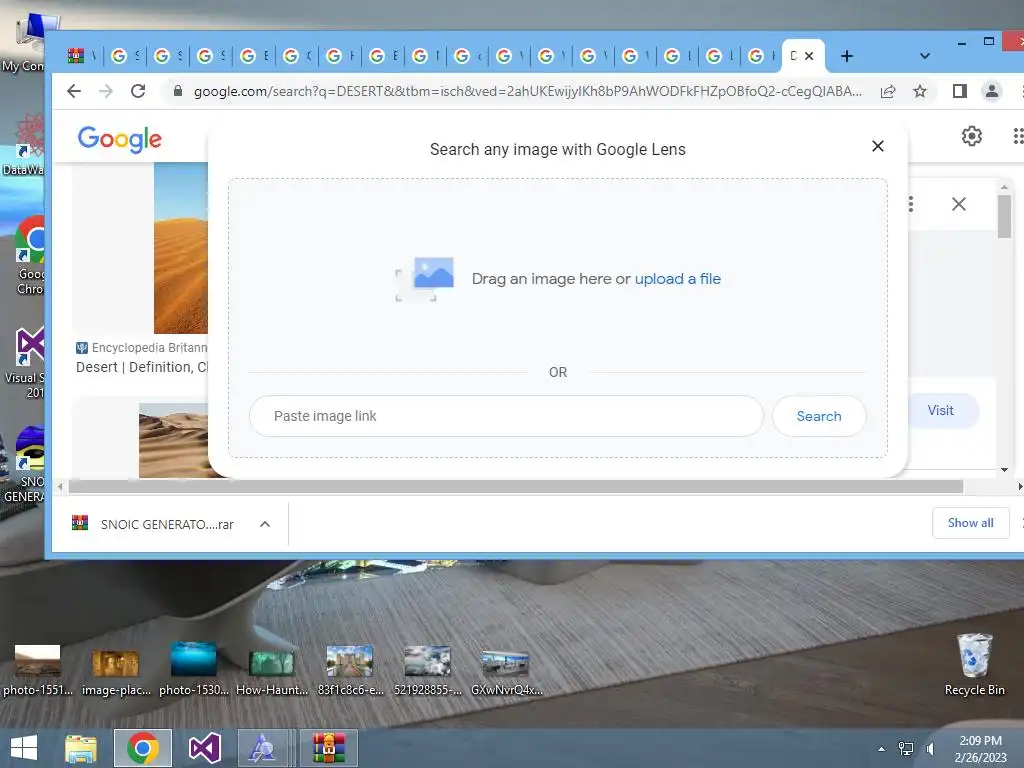Viewport: 1024px width, 768px height.
Task: Click the 'Desert | Definition' result title
Action: click(142, 367)
